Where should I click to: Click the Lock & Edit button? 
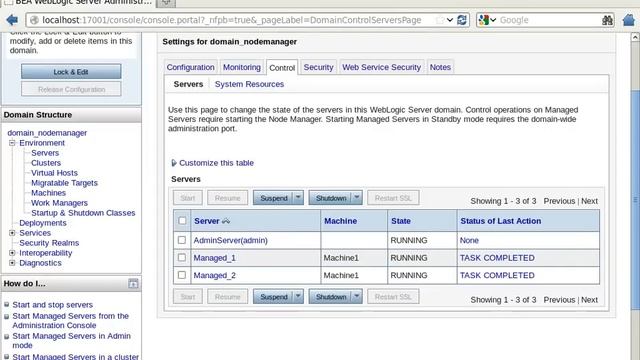(71, 72)
